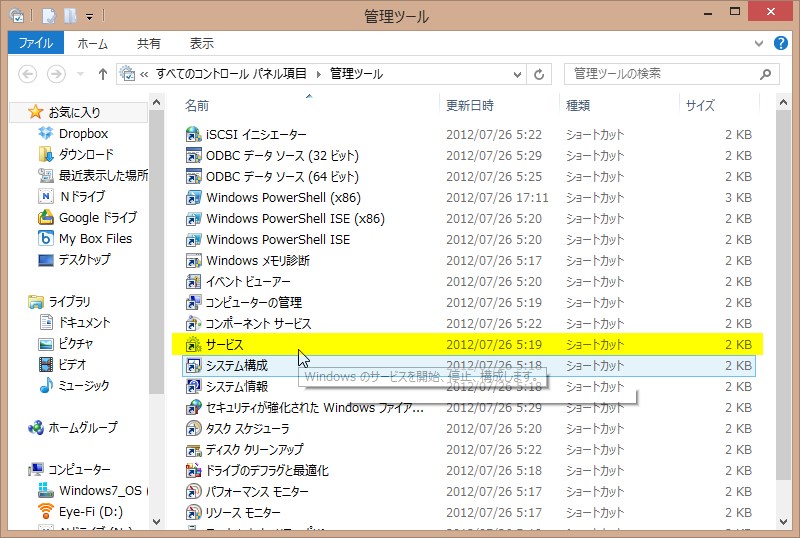Click the ディスク クリーンアップ icon
Viewport: 800px width, 538px height.
pyautogui.click(x=193, y=449)
